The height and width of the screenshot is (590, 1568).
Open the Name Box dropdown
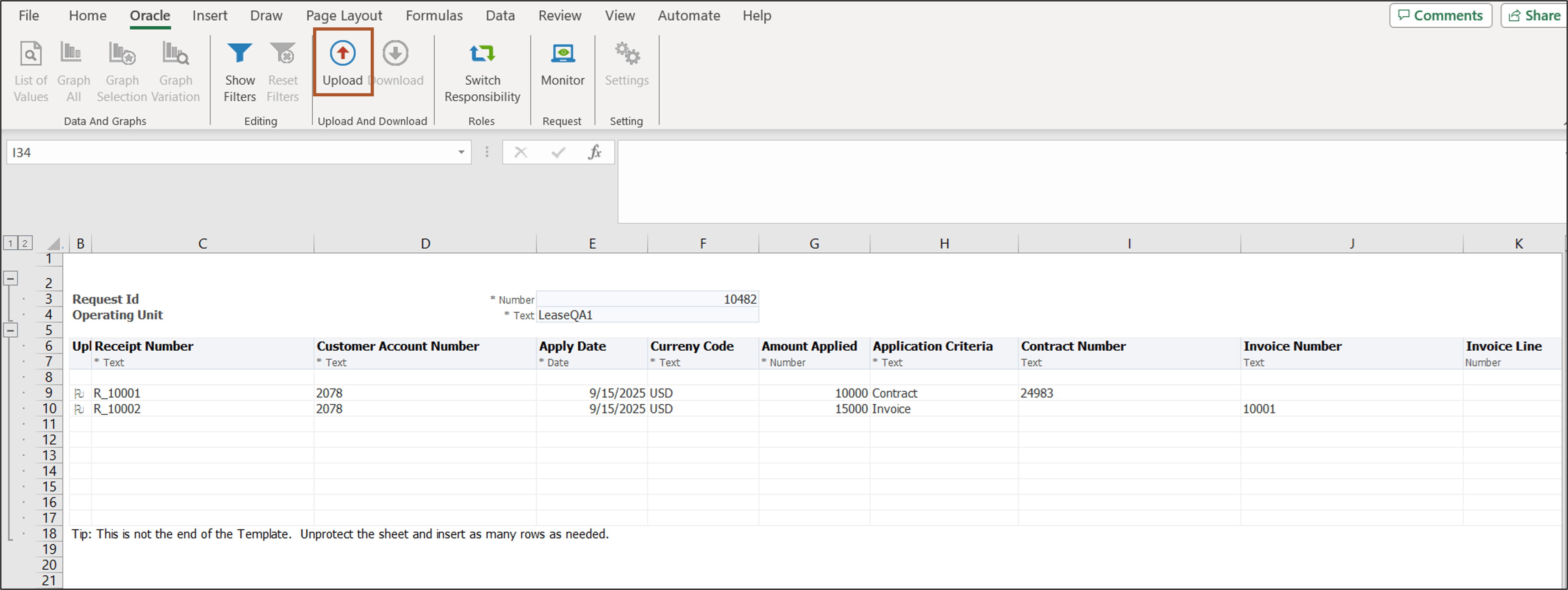point(461,152)
